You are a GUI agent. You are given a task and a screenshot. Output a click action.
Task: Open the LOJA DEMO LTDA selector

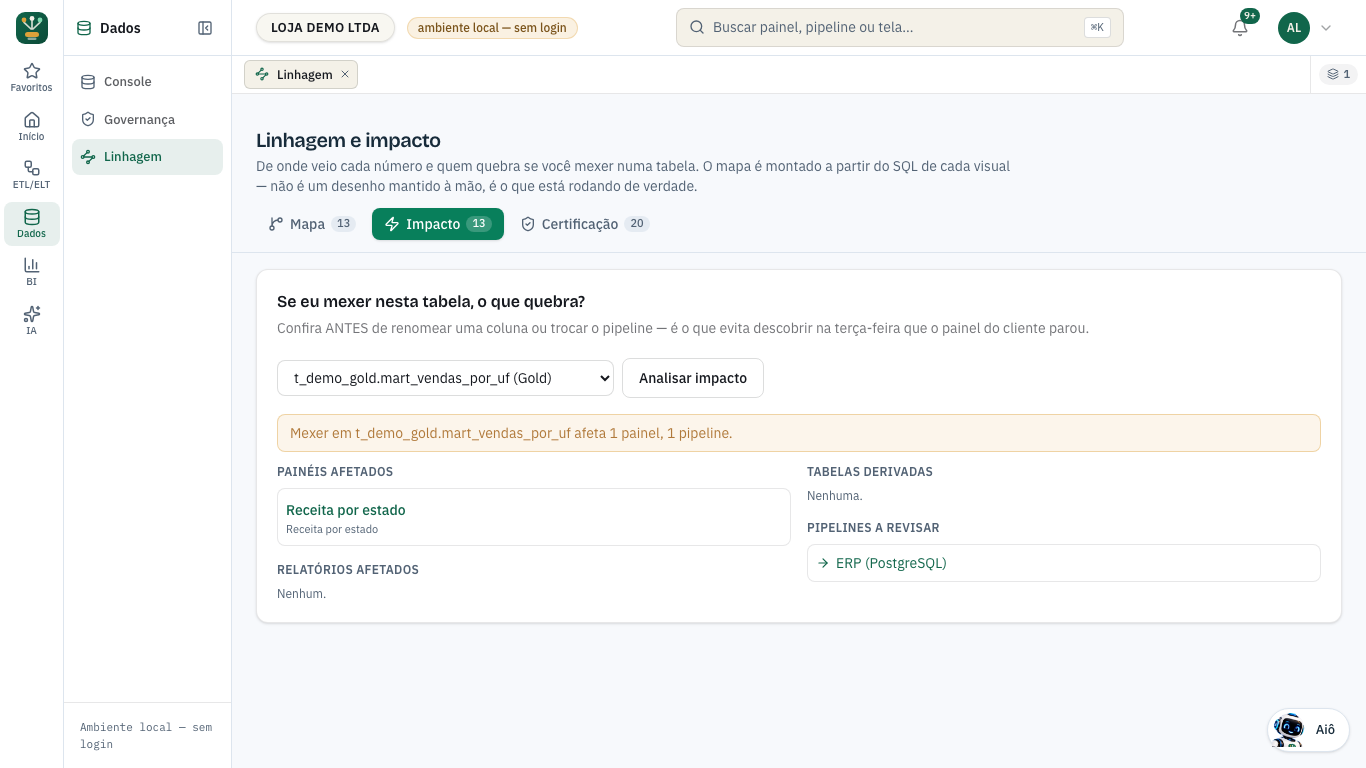click(x=325, y=28)
